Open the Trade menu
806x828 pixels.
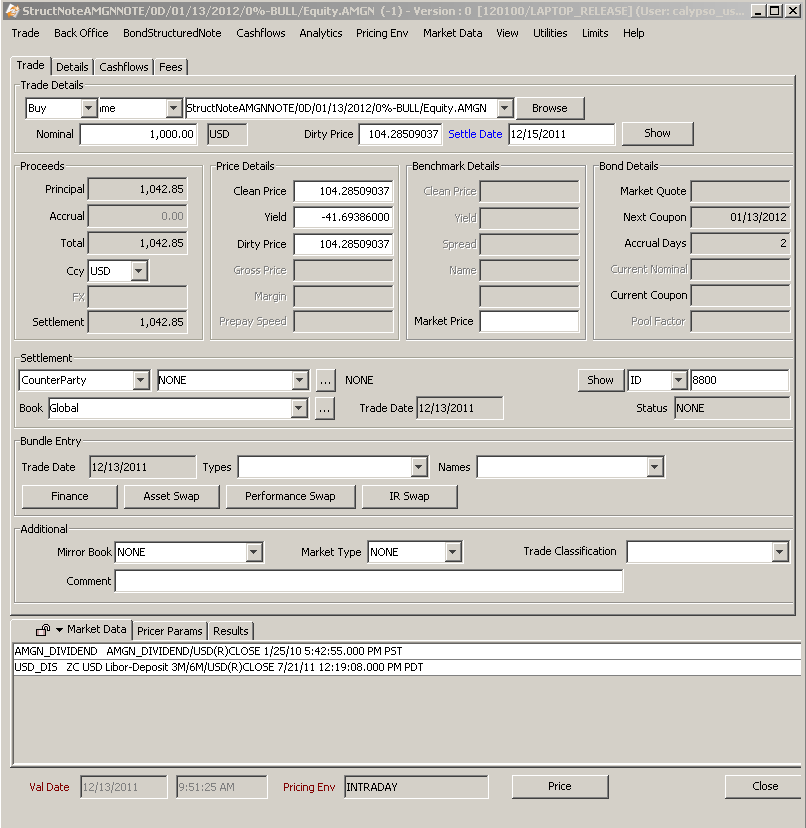pos(25,33)
